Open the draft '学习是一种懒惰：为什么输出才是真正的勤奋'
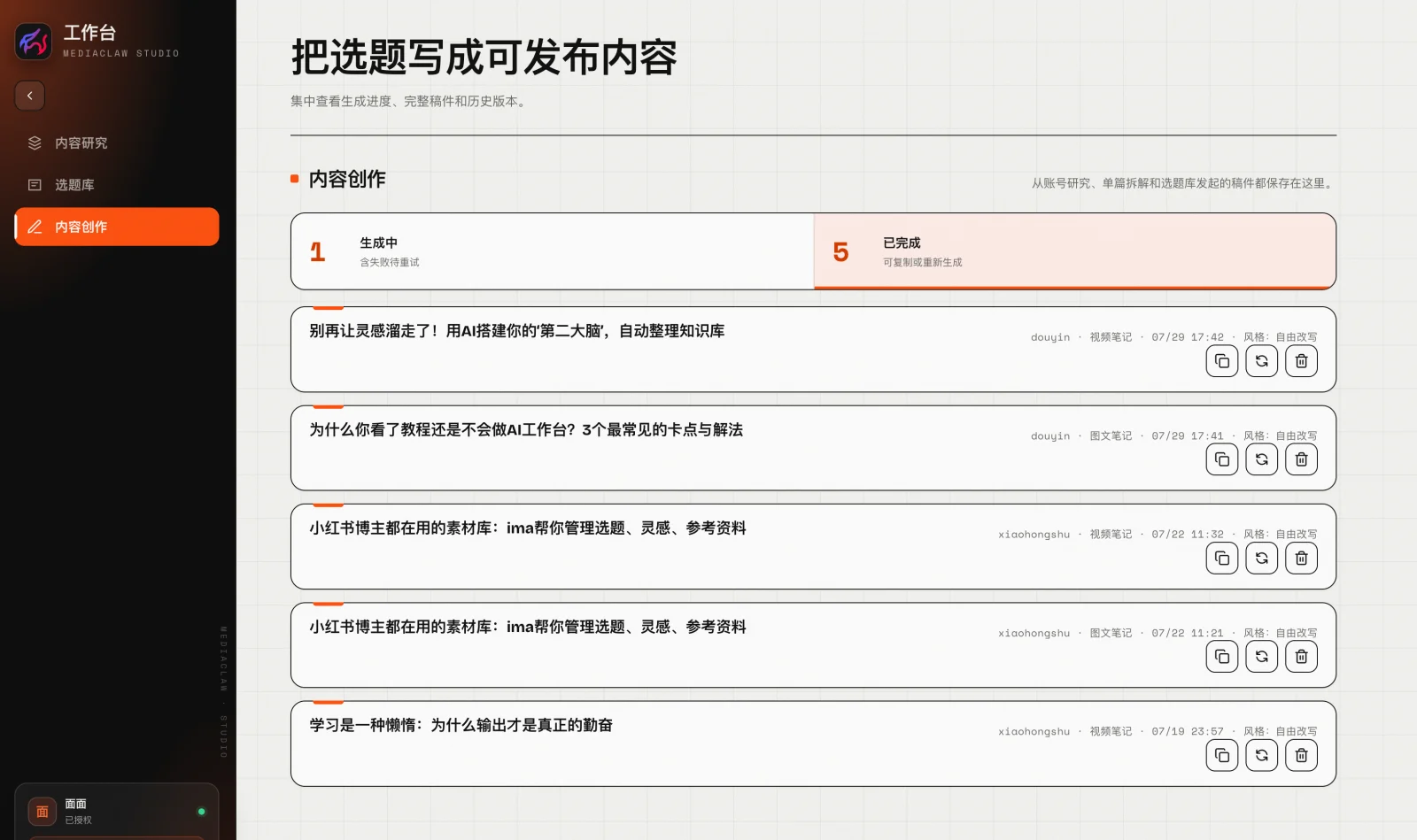The width and height of the screenshot is (1417, 840). pos(461,726)
